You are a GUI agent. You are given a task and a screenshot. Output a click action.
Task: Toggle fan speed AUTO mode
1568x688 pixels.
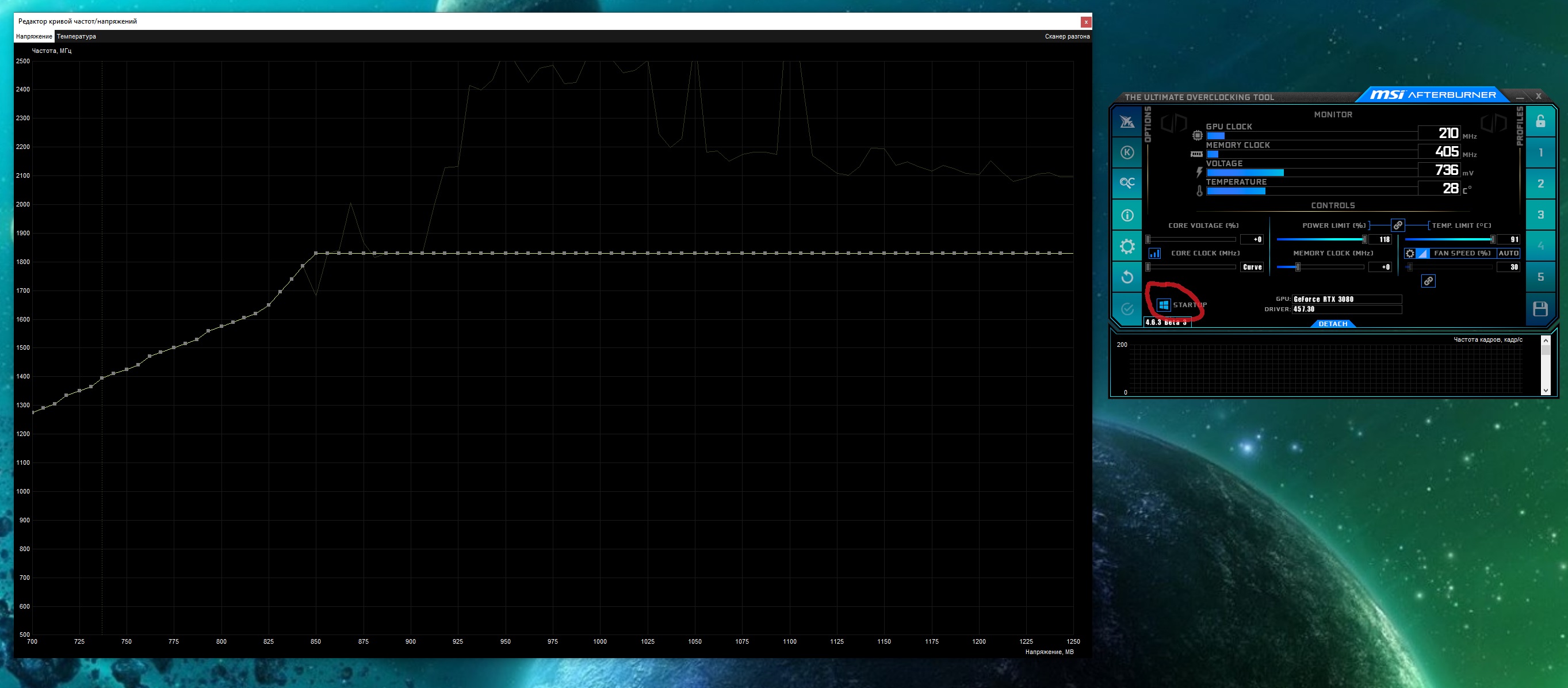(x=1508, y=253)
